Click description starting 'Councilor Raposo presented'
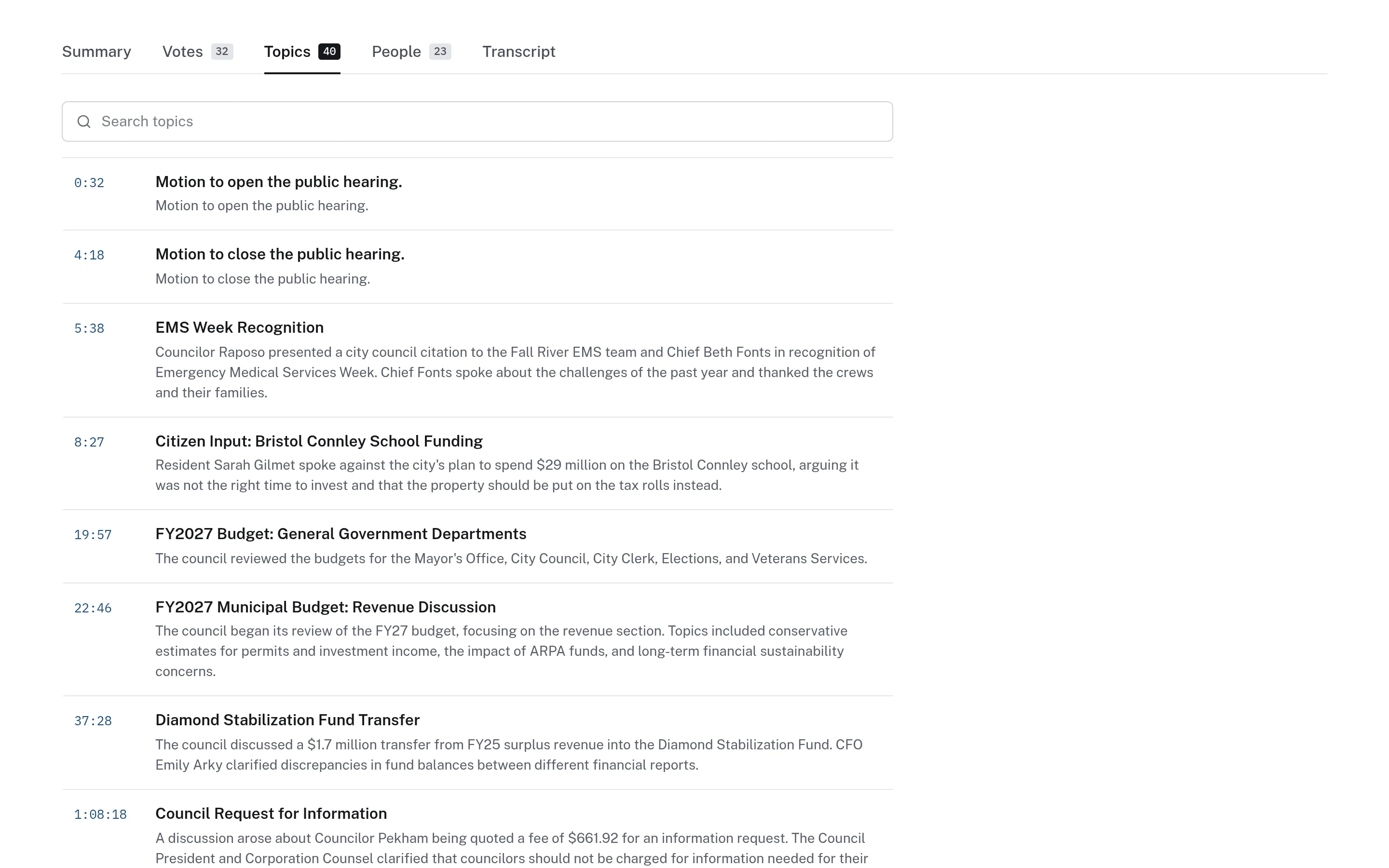 [516, 373]
